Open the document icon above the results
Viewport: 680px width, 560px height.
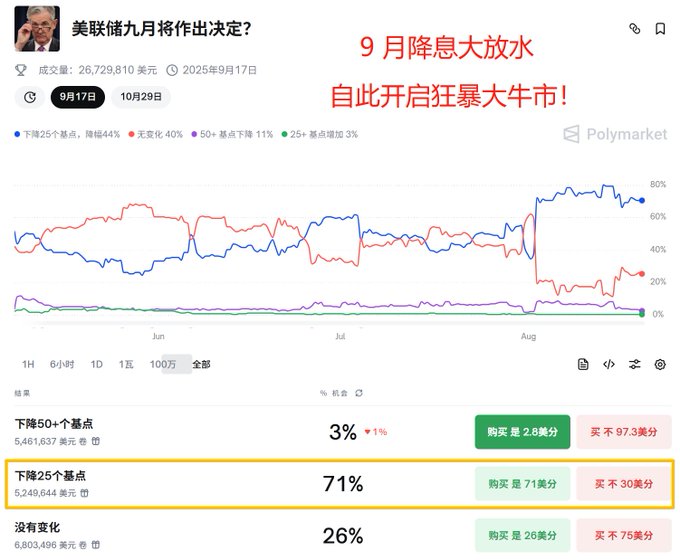(583, 365)
